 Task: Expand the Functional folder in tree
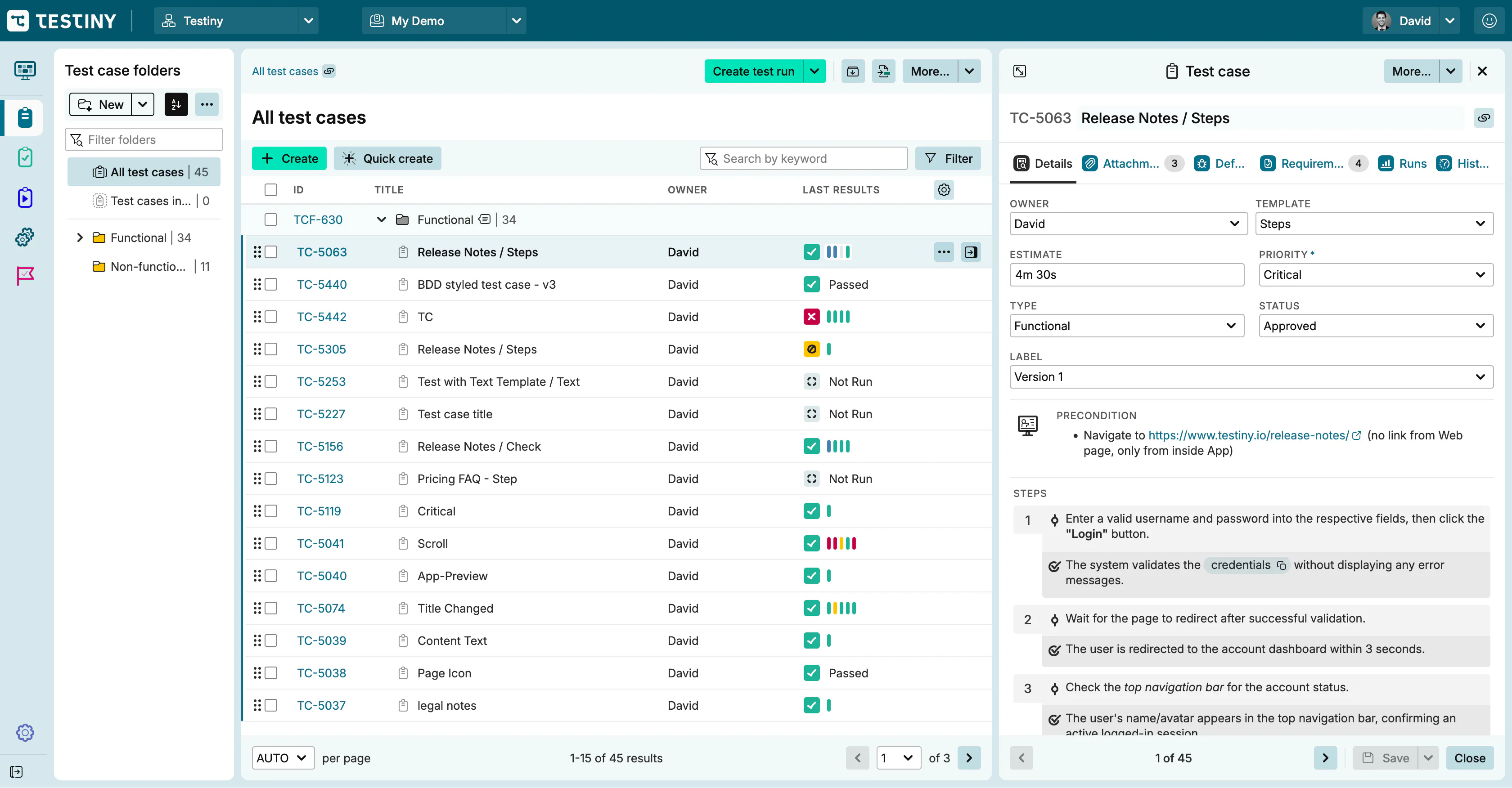[80, 237]
